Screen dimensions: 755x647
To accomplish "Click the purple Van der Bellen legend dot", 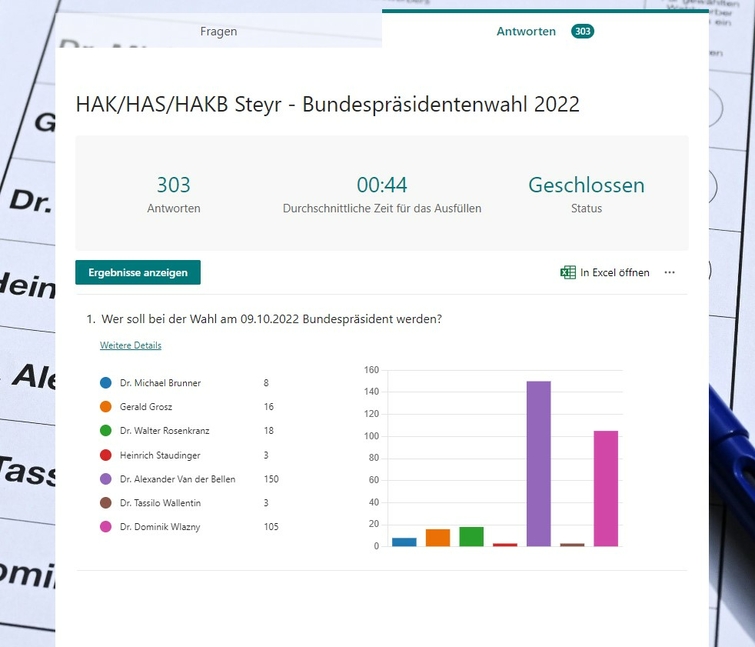I will (105, 479).
